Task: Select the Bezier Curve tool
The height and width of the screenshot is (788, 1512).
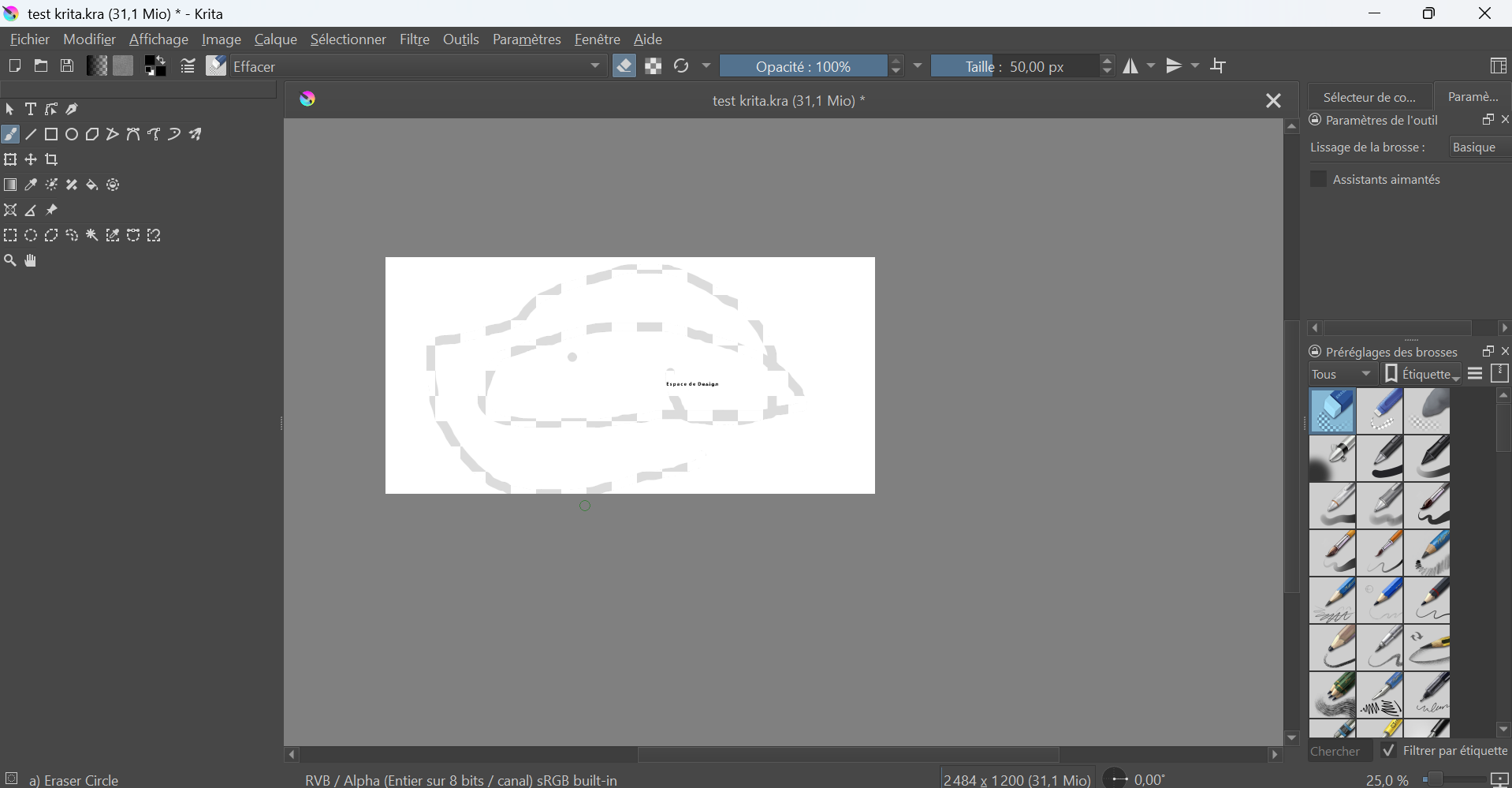Action: (134, 135)
